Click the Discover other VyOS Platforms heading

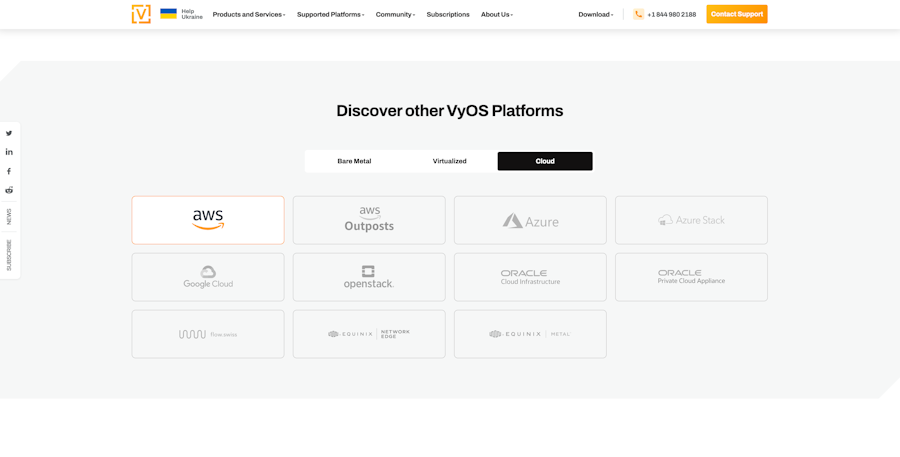450,111
